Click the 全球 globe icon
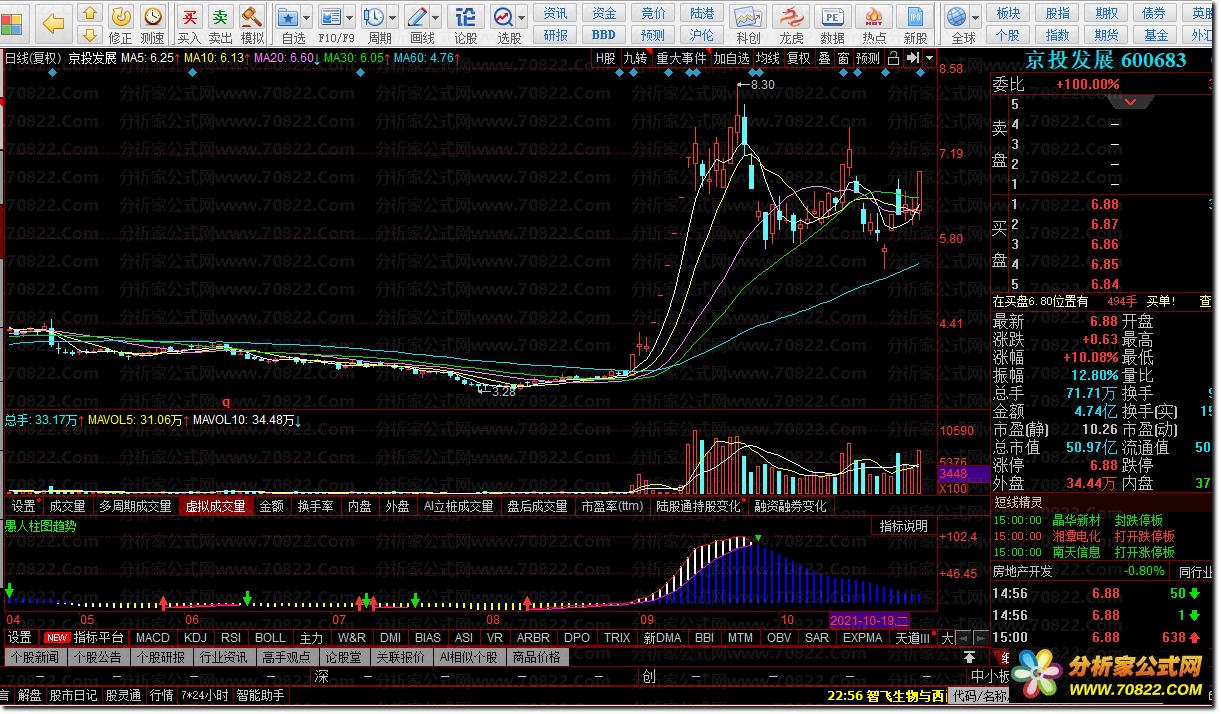Screen dimensions: 1221x714 (958, 17)
